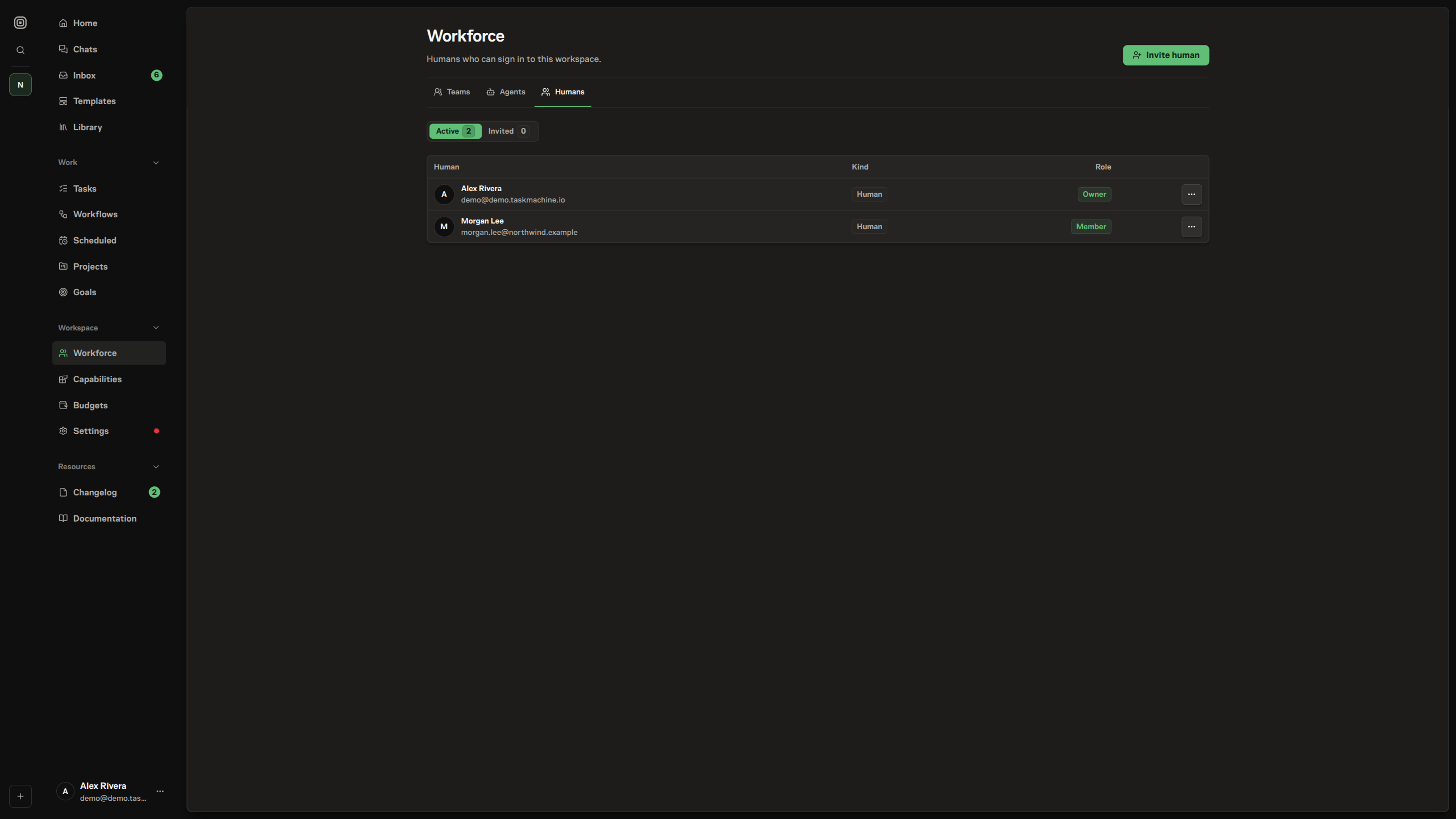The image size is (1456, 819).
Task: Open the Library section
Action: coord(109,127)
